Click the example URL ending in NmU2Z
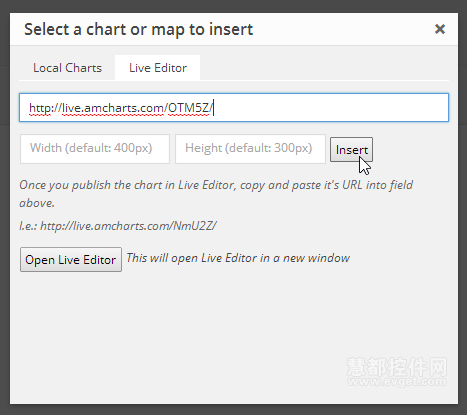 click(128, 226)
